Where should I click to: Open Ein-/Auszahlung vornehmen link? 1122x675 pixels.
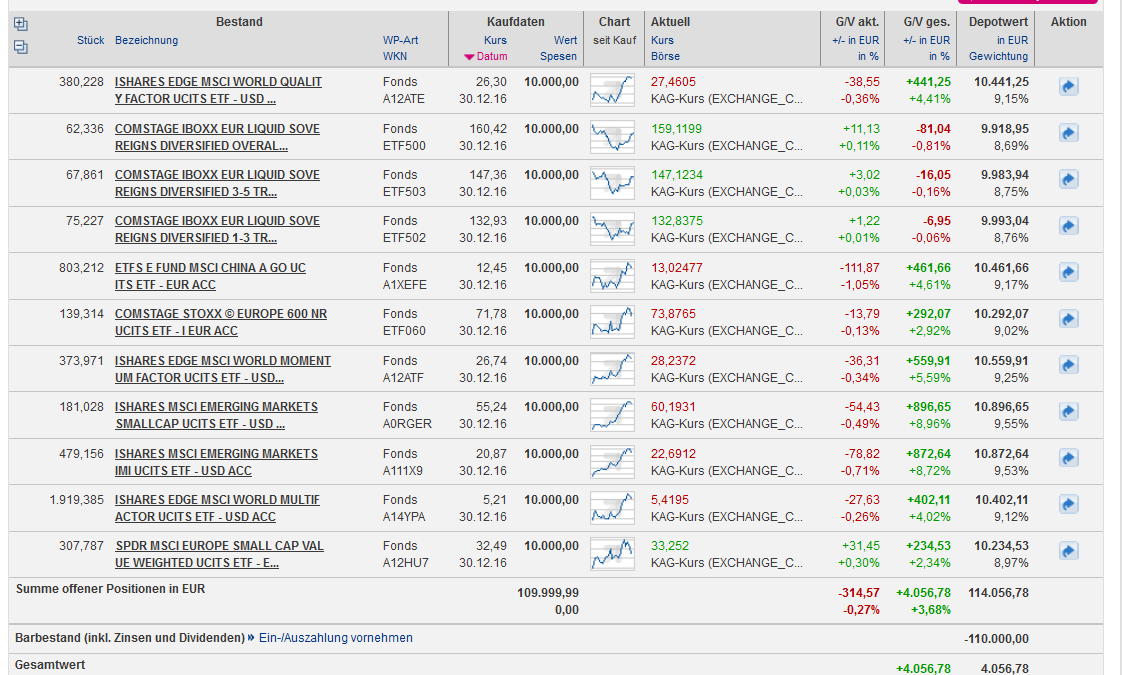coord(335,638)
